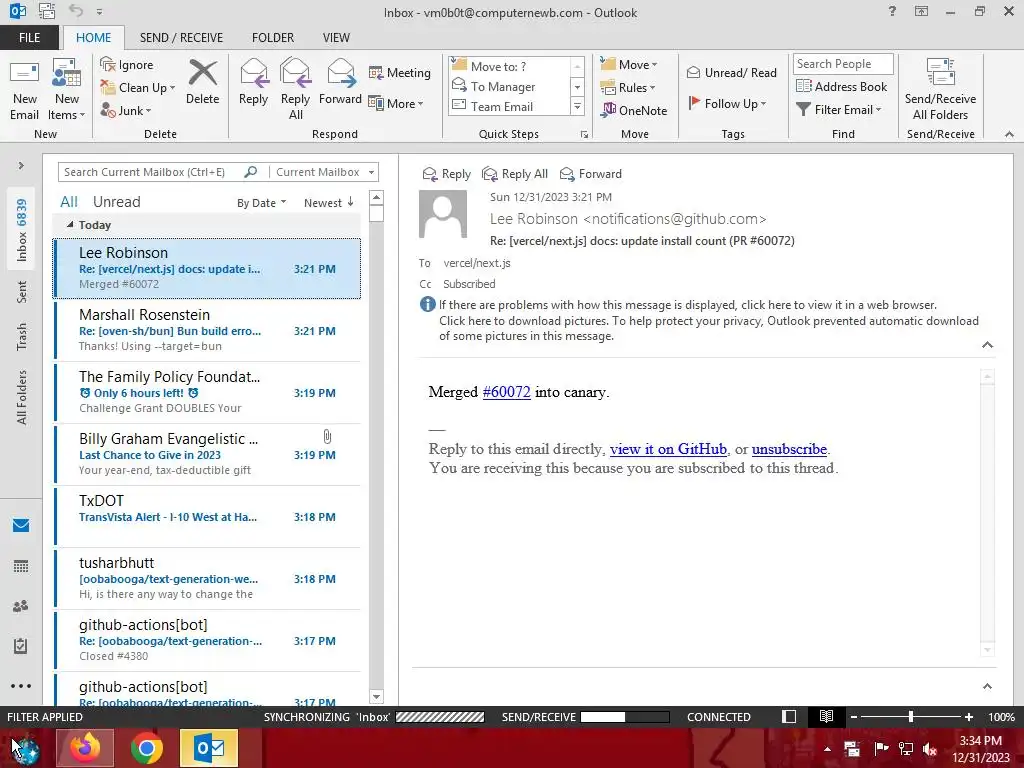Viewport: 1024px width, 768px height.
Task: Switch to Reading view in status bar
Action: [826, 716]
